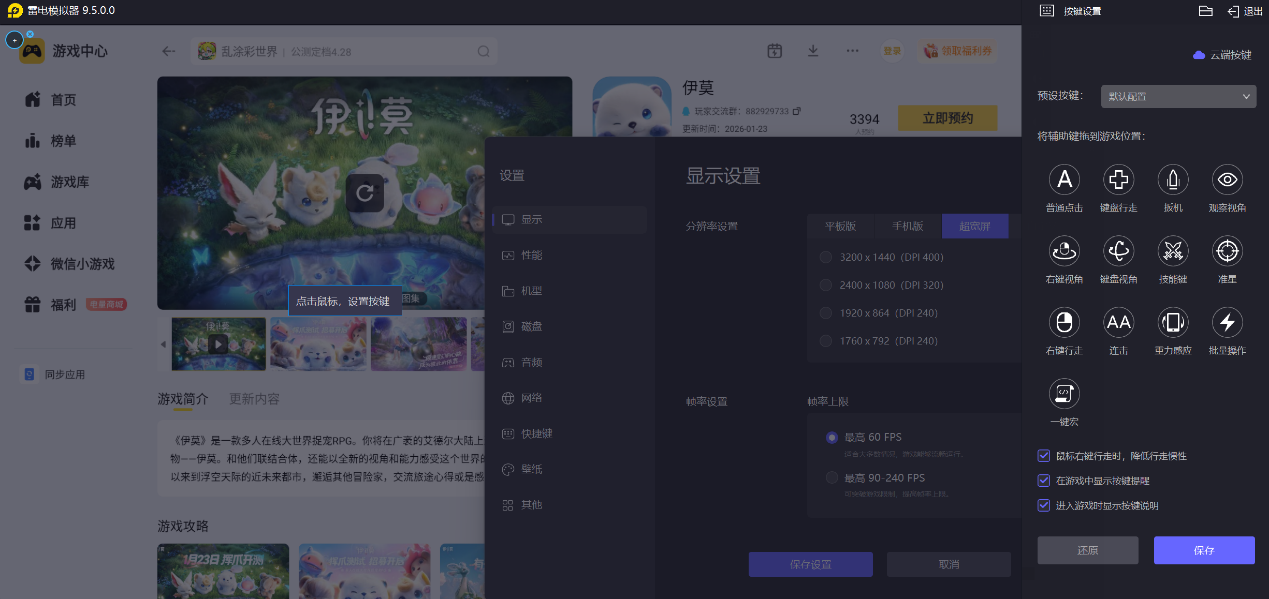Open 壁纸 wallpaper settings
Image resolution: width=1269 pixels, height=599 pixels.
[x=569, y=469]
